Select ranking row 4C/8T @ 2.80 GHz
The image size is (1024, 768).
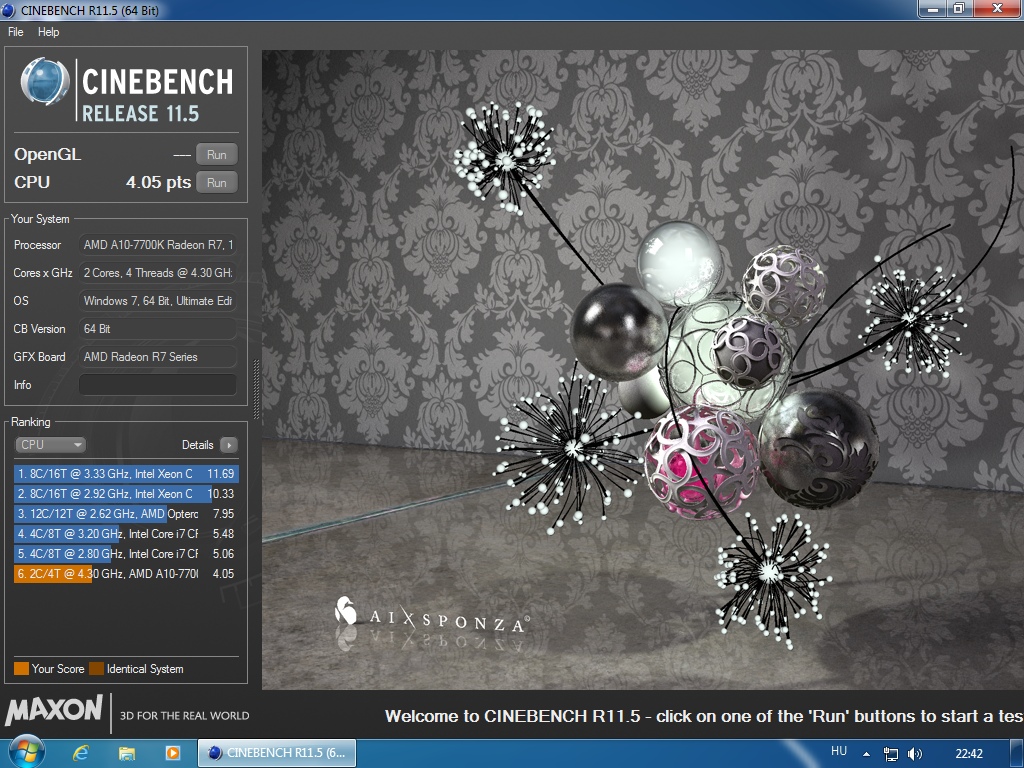[x=126, y=554]
